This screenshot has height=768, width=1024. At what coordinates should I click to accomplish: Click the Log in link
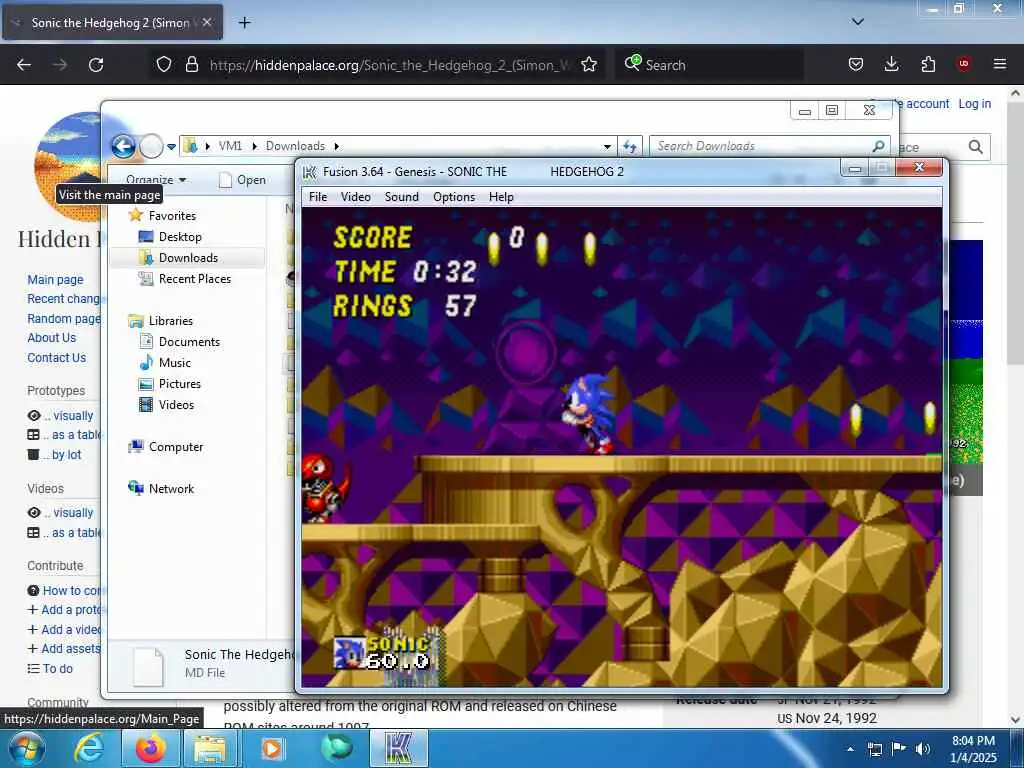pos(974,104)
